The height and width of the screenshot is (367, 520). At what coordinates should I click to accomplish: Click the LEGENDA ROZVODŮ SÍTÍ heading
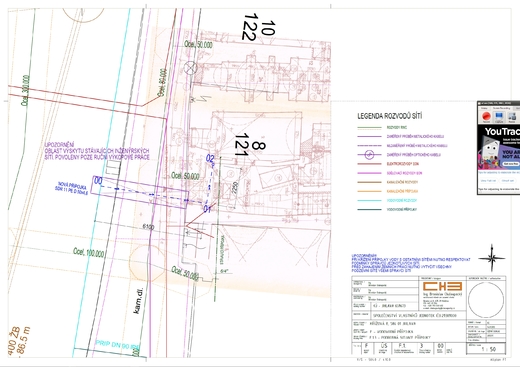[x=390, y=116]
